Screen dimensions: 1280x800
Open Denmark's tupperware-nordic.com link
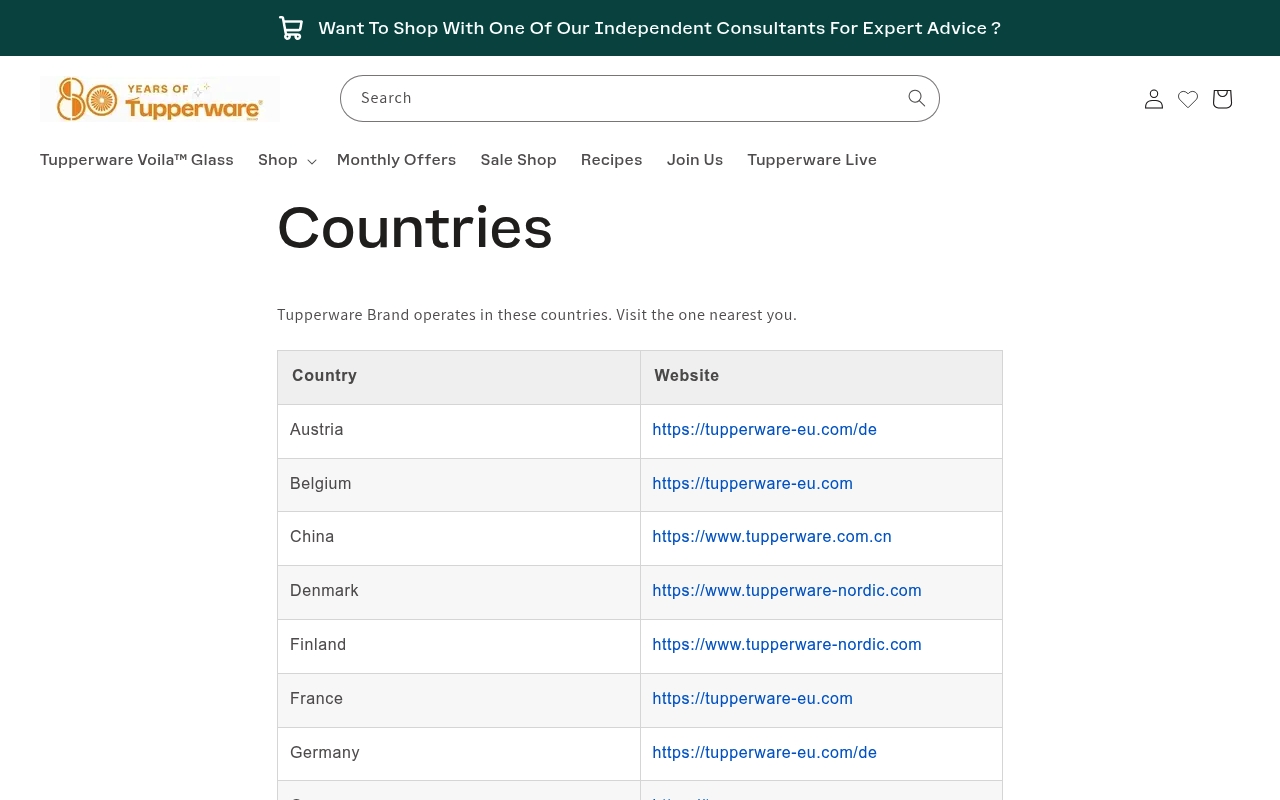click(x=787, y=591)
